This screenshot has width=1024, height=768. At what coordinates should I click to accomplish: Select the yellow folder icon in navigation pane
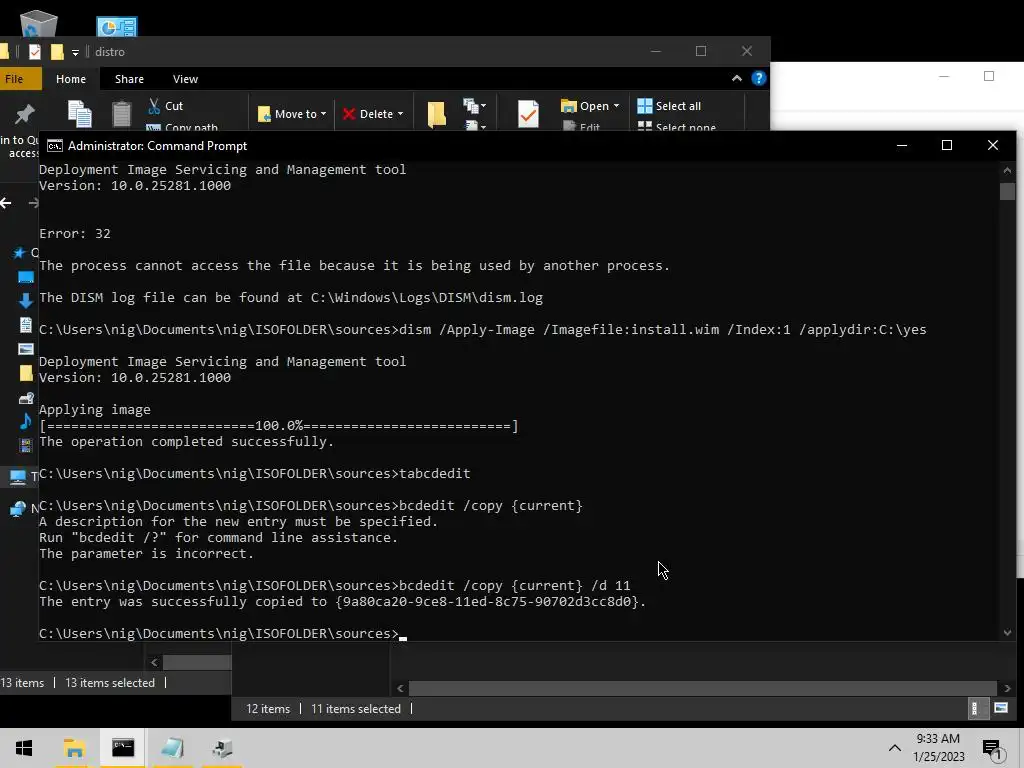(25, 373)
